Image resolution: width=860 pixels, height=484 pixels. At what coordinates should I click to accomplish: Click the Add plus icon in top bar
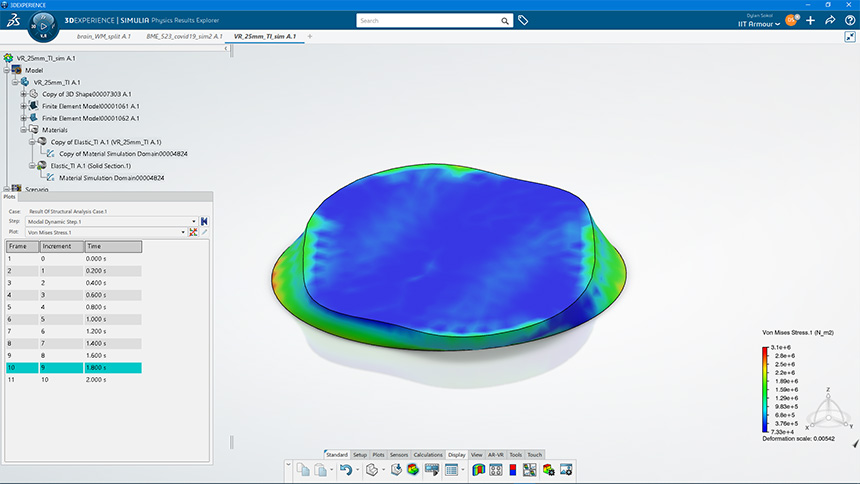point(810,20)
